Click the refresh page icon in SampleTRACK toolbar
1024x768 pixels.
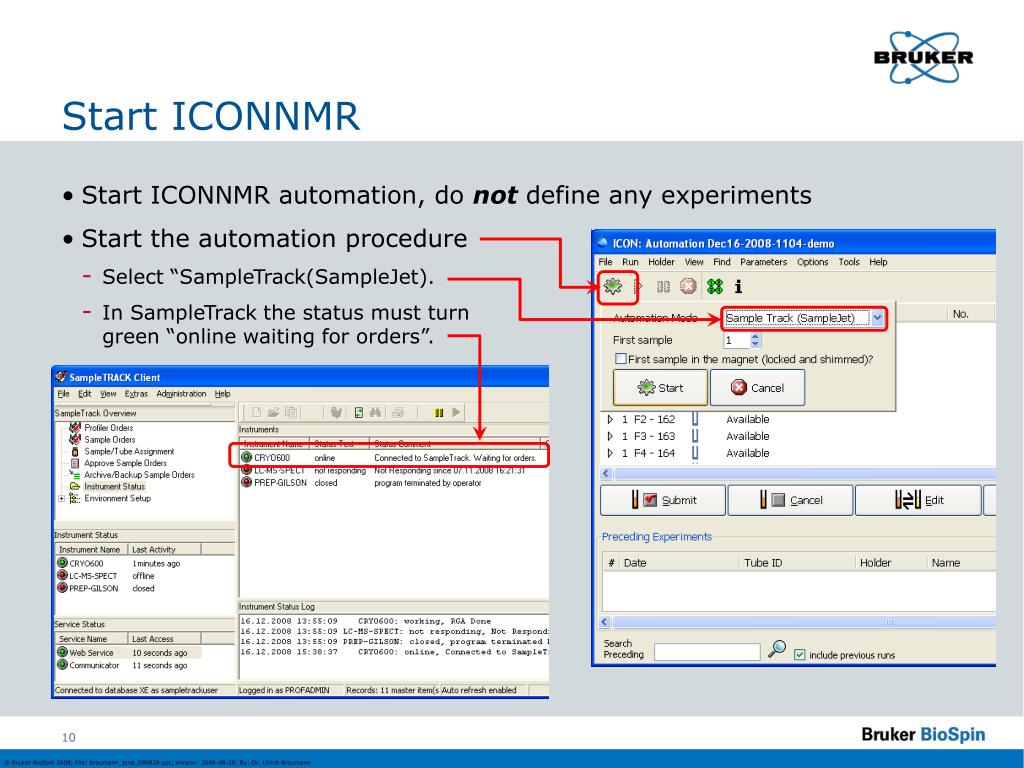tap(359, 412)
